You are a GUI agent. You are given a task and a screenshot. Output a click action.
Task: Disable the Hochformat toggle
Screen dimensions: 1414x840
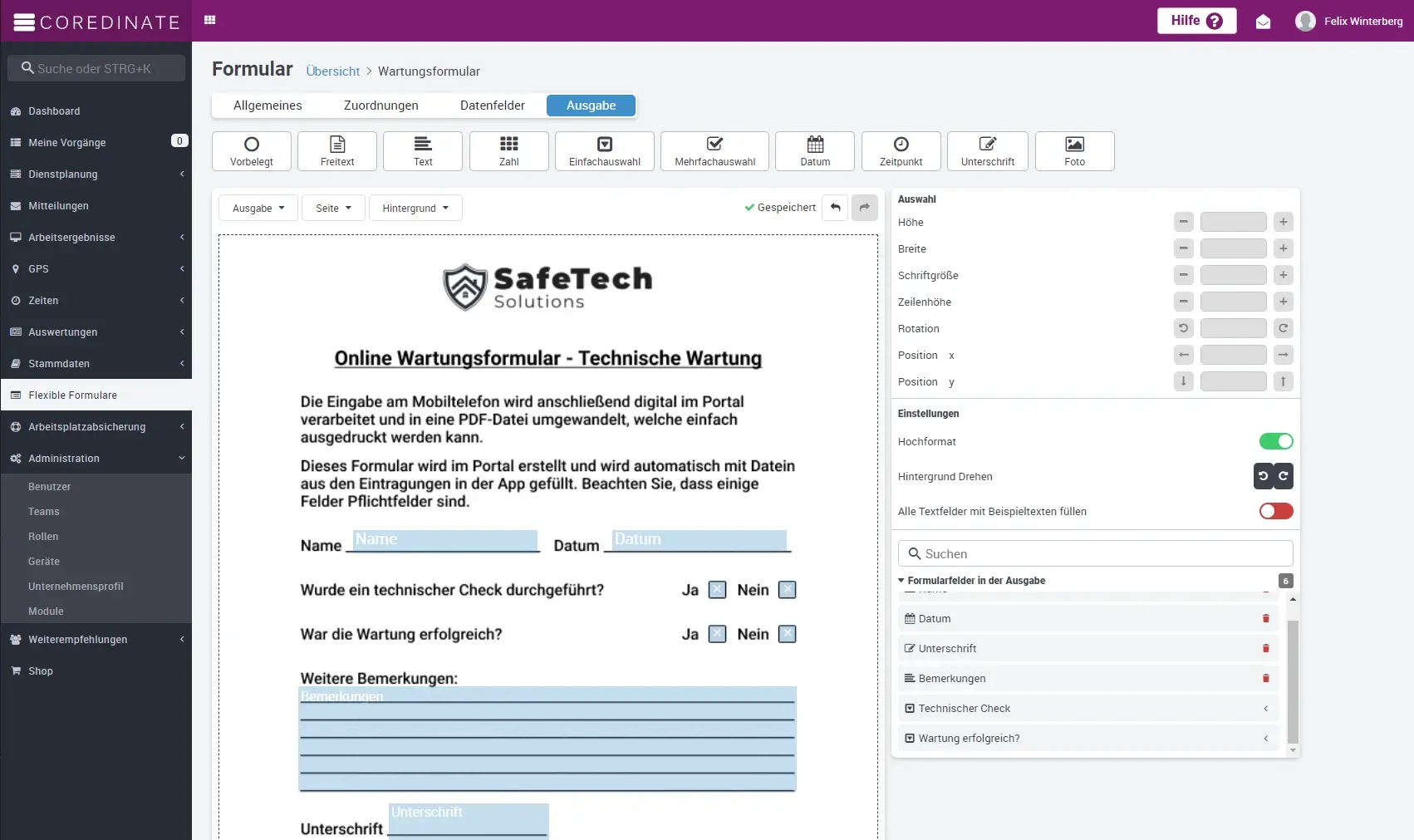click(x=1275, y=441)
